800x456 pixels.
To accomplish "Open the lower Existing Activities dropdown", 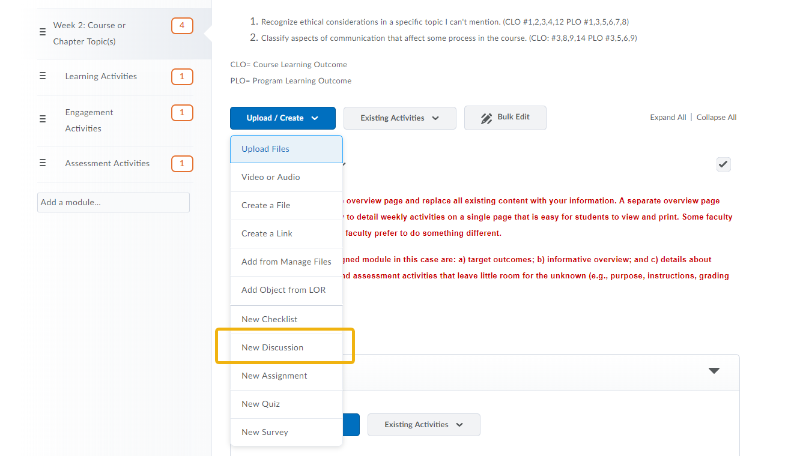I will [x=423, y=424].
